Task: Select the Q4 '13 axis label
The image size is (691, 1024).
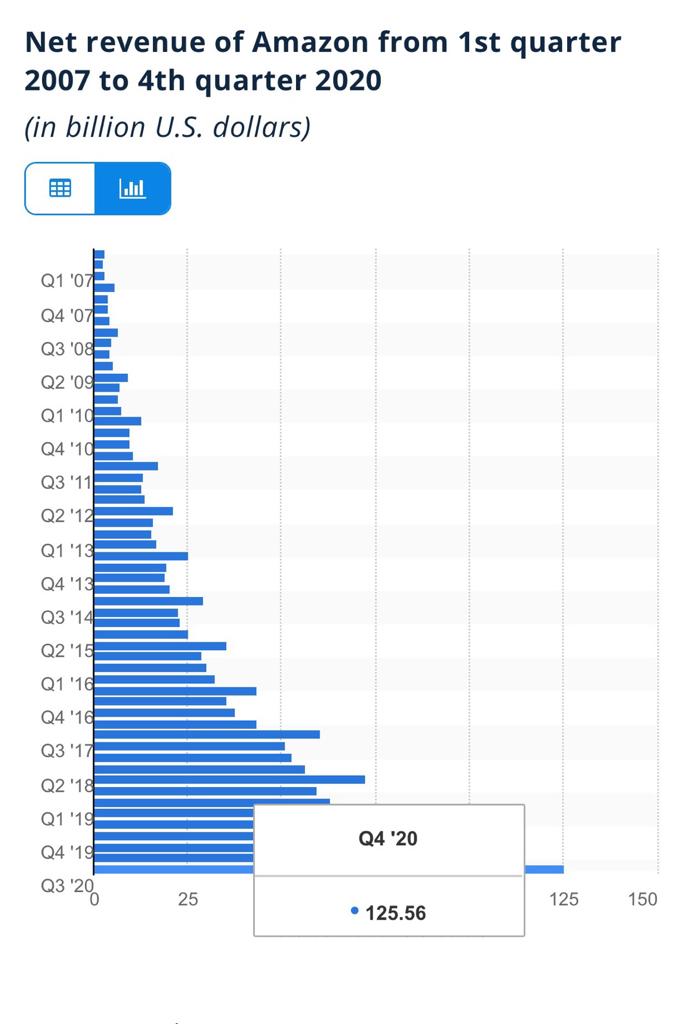Action: tap(67, 583)
